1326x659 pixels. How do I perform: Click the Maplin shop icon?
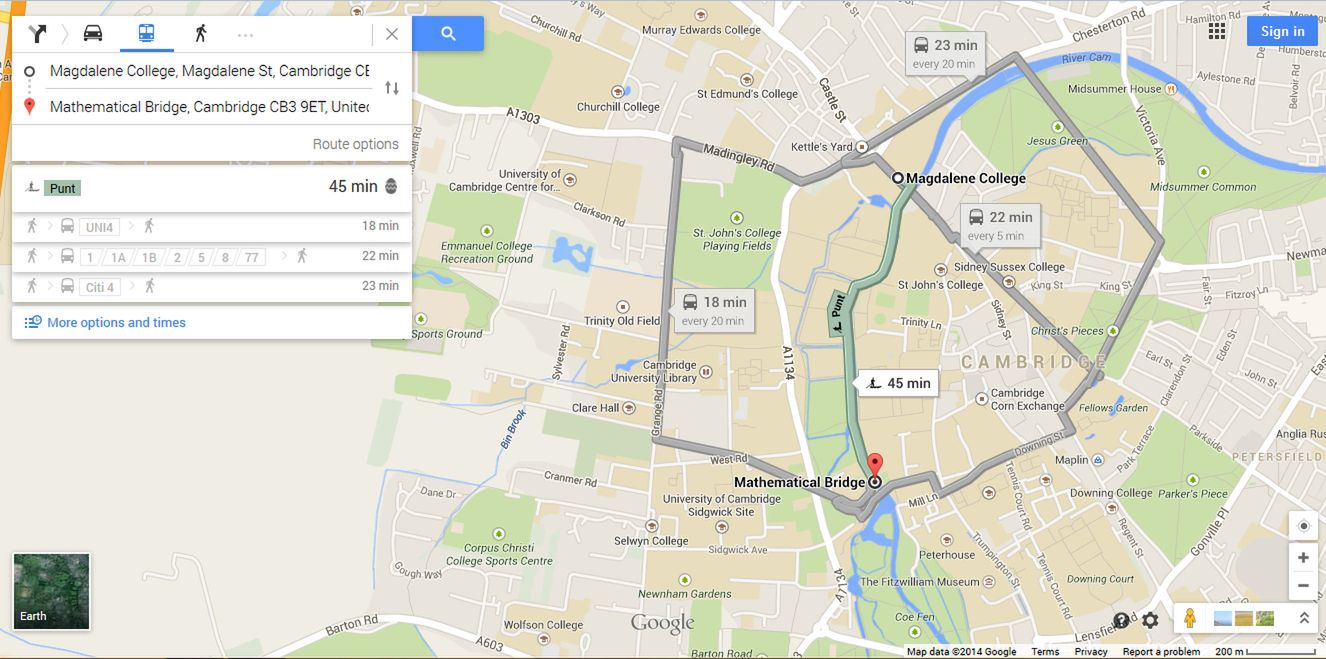coord(1098,461)
